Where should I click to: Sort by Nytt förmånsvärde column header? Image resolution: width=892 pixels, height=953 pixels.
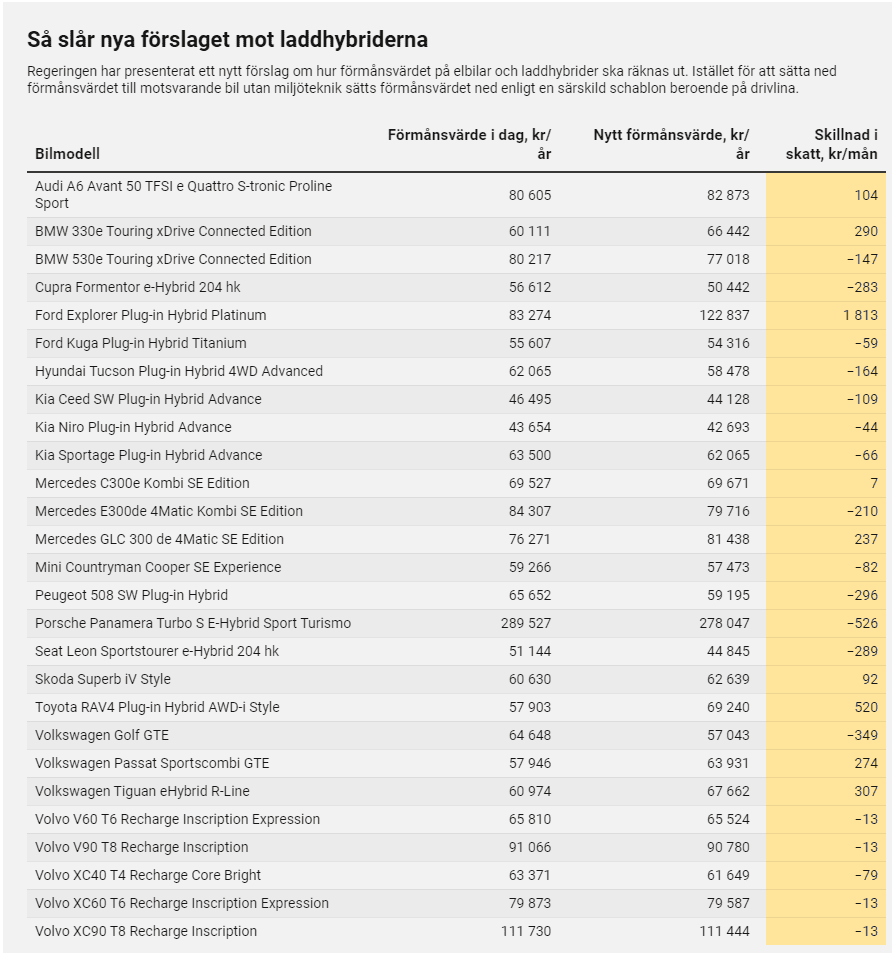[x=671, y=144]
